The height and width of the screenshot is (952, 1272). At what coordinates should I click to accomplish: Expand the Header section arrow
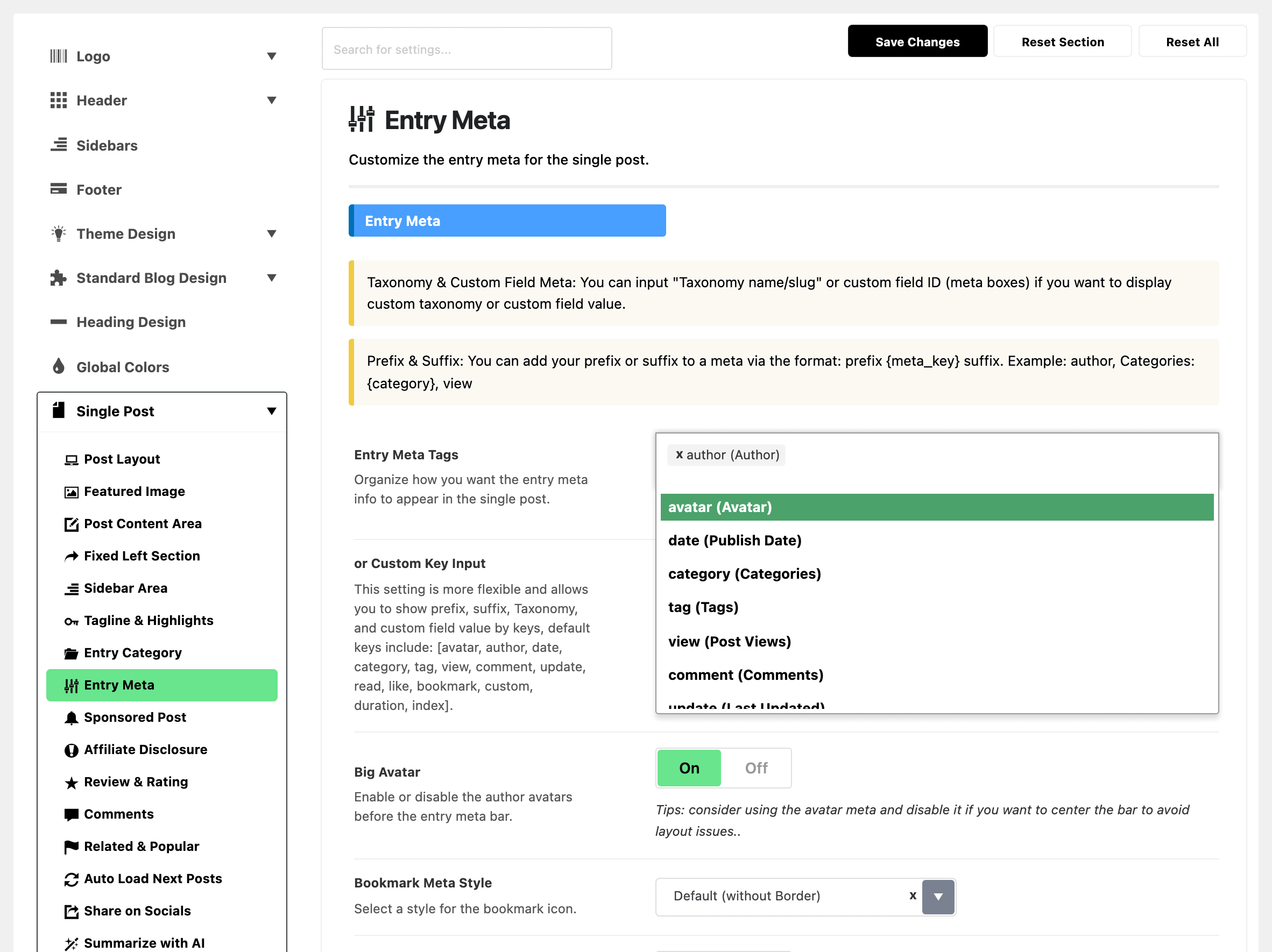pos(271,100)
